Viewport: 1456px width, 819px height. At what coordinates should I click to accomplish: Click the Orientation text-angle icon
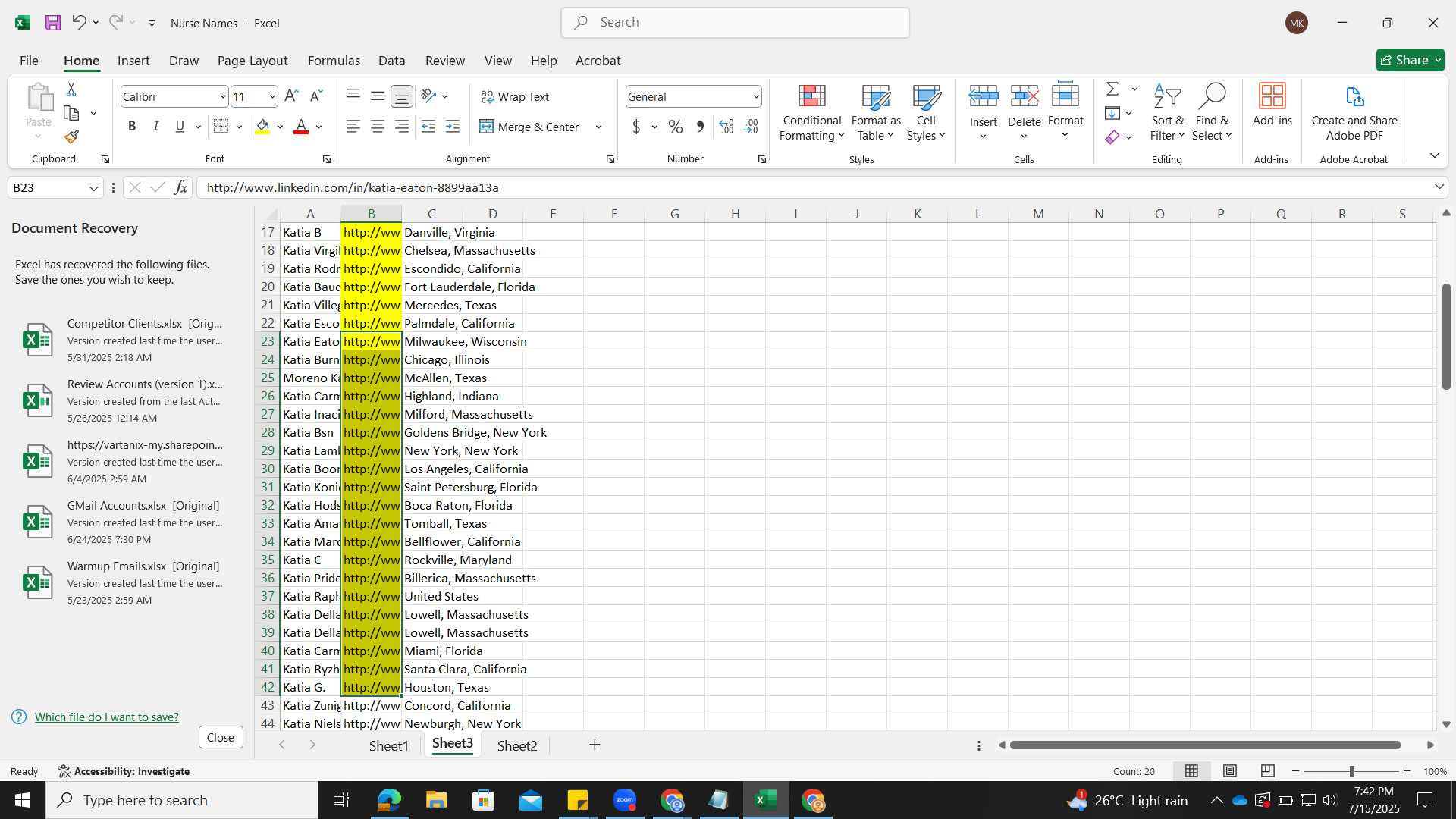pos(428,96)
